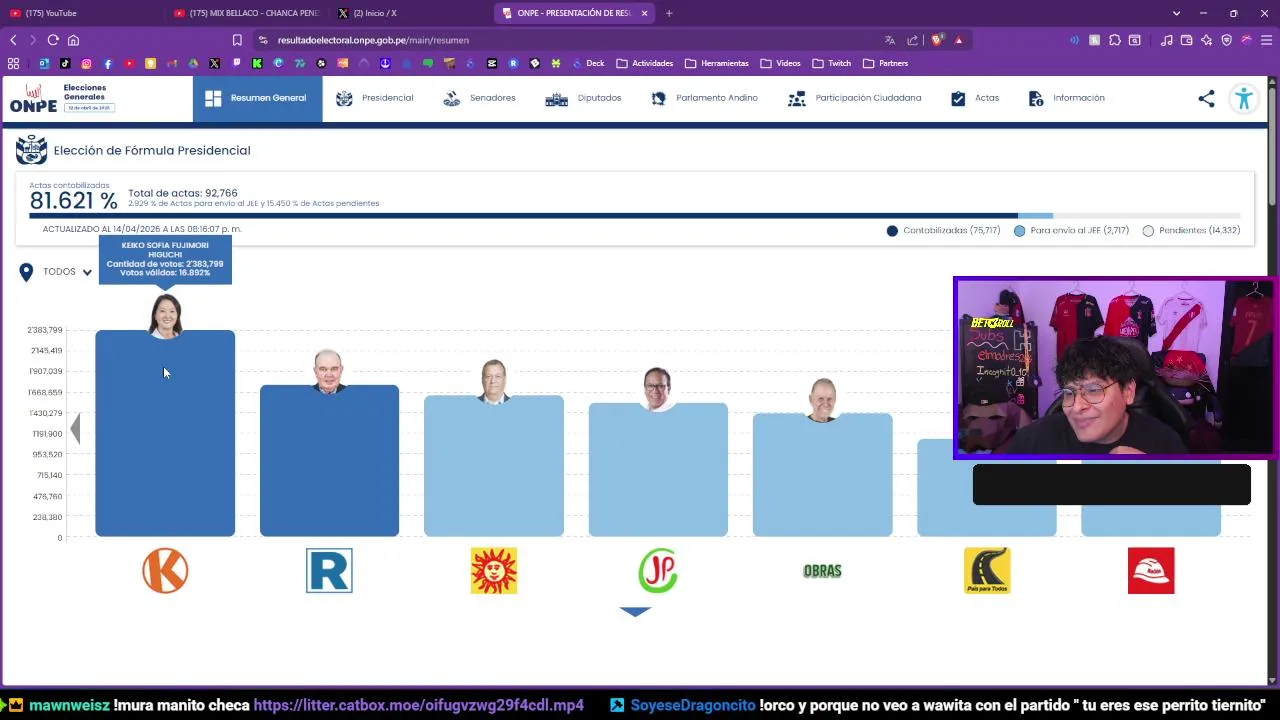Screen dimensions: 1280x720
Task: Select candidate photo above sun party bar
Action: pyautogui.click(x=494, y=382)
